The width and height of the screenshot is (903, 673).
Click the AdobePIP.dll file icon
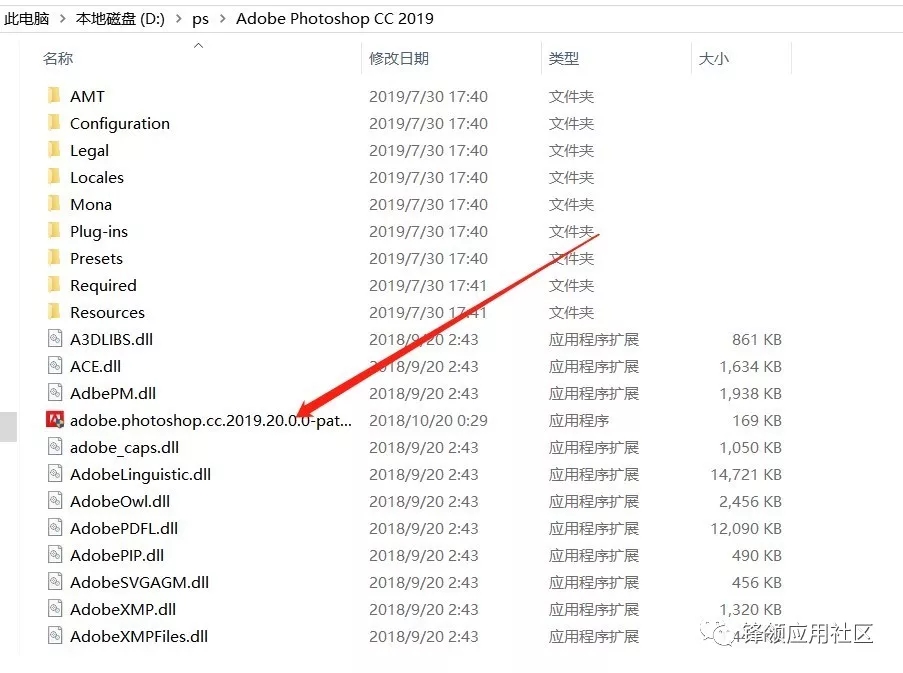coord(55,555)
